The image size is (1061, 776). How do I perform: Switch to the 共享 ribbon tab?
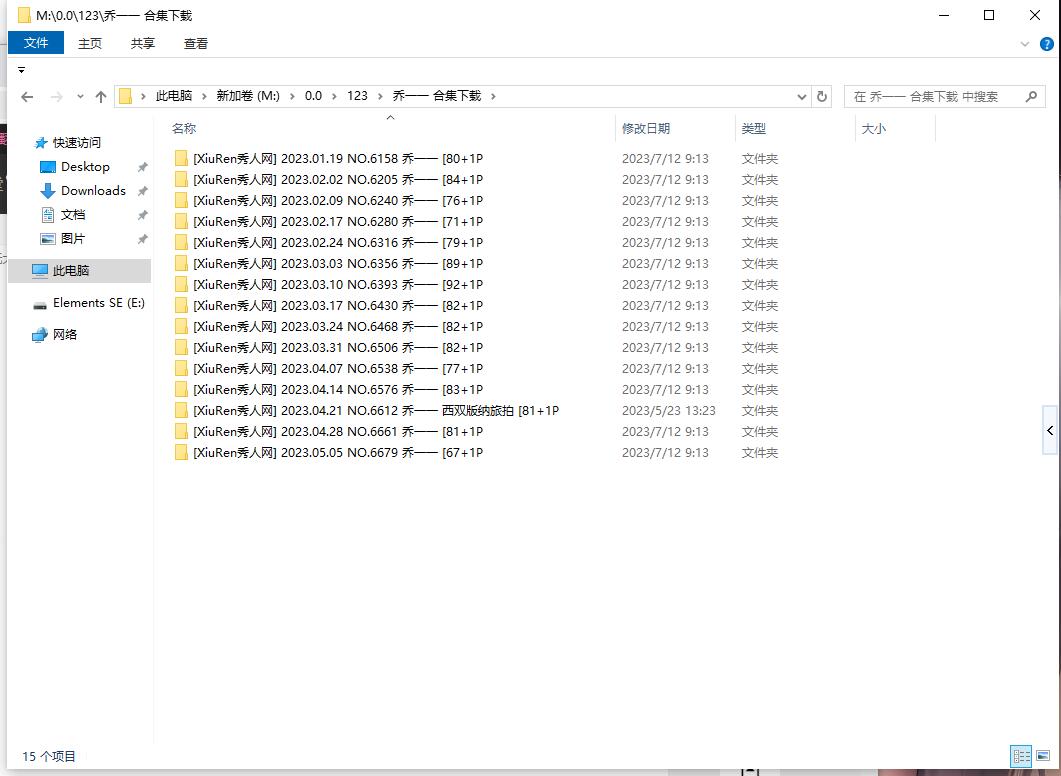(x=143, y=43)
